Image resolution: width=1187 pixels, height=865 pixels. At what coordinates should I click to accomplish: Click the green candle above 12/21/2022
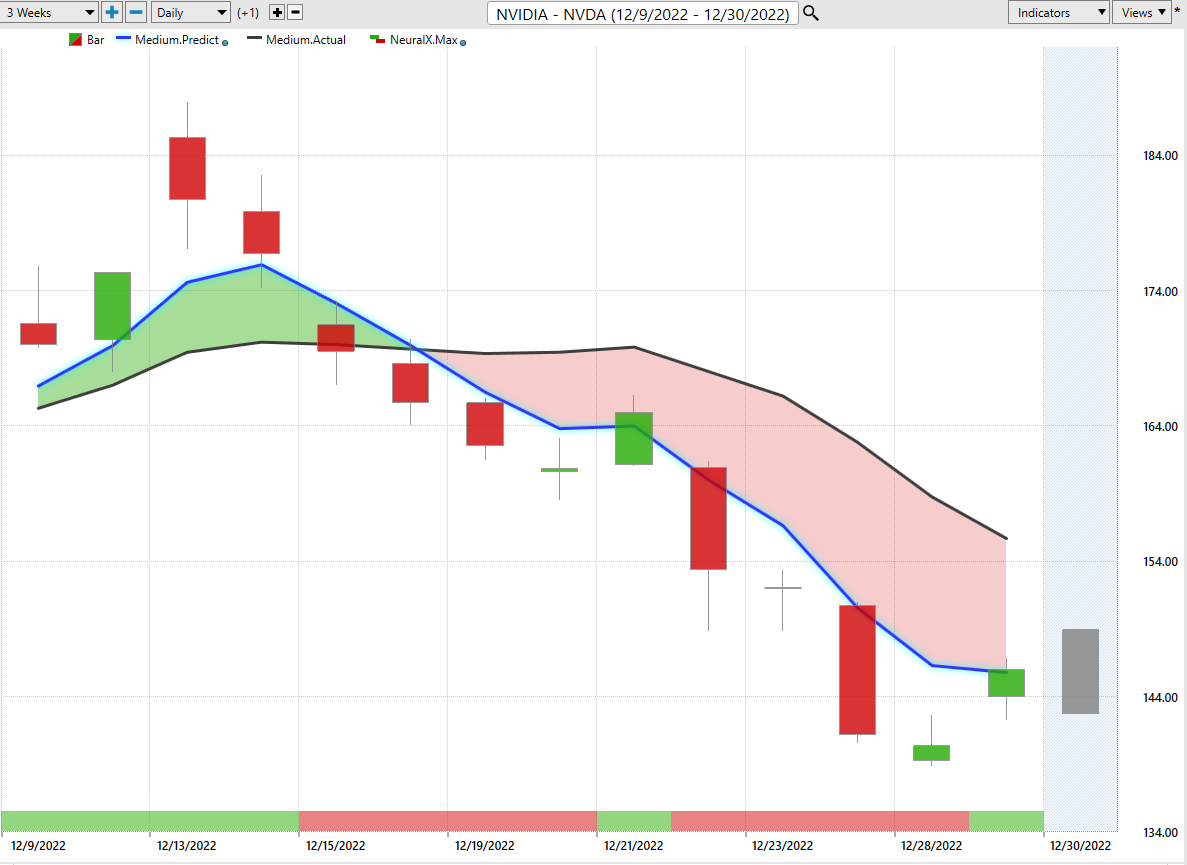pyautogui.click(x=634, y=438)
